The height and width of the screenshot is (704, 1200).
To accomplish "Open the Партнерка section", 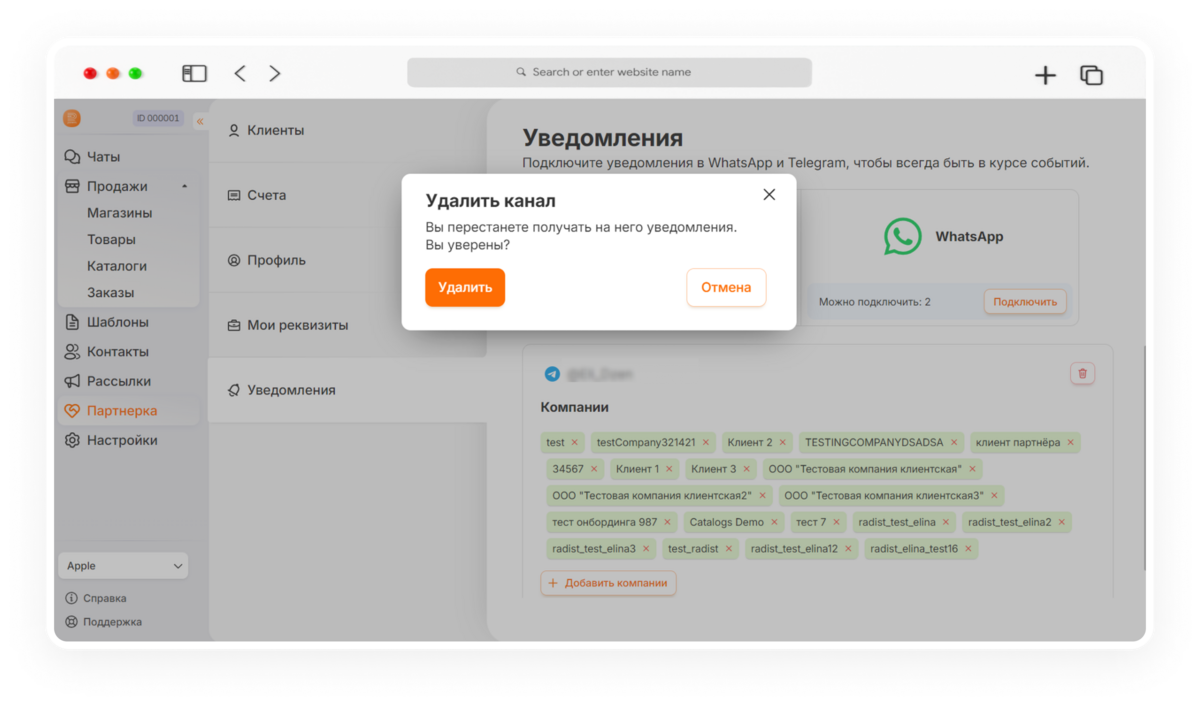I will click(x=127, y=410).
